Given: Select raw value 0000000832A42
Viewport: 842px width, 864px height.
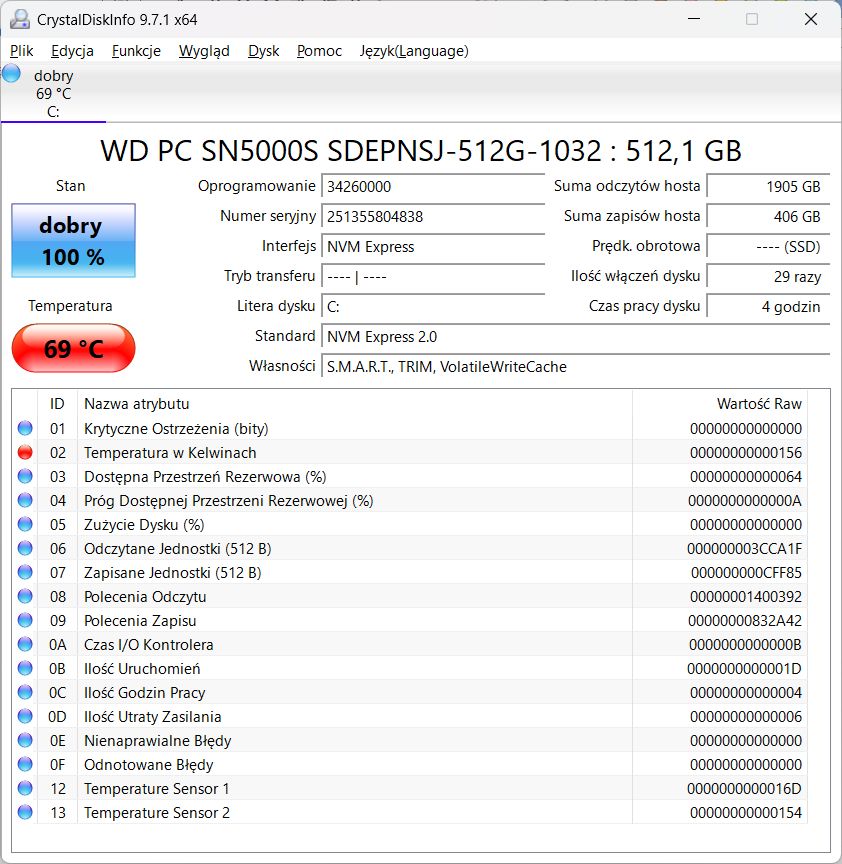Looking at the screenshot, I should 745,621.
